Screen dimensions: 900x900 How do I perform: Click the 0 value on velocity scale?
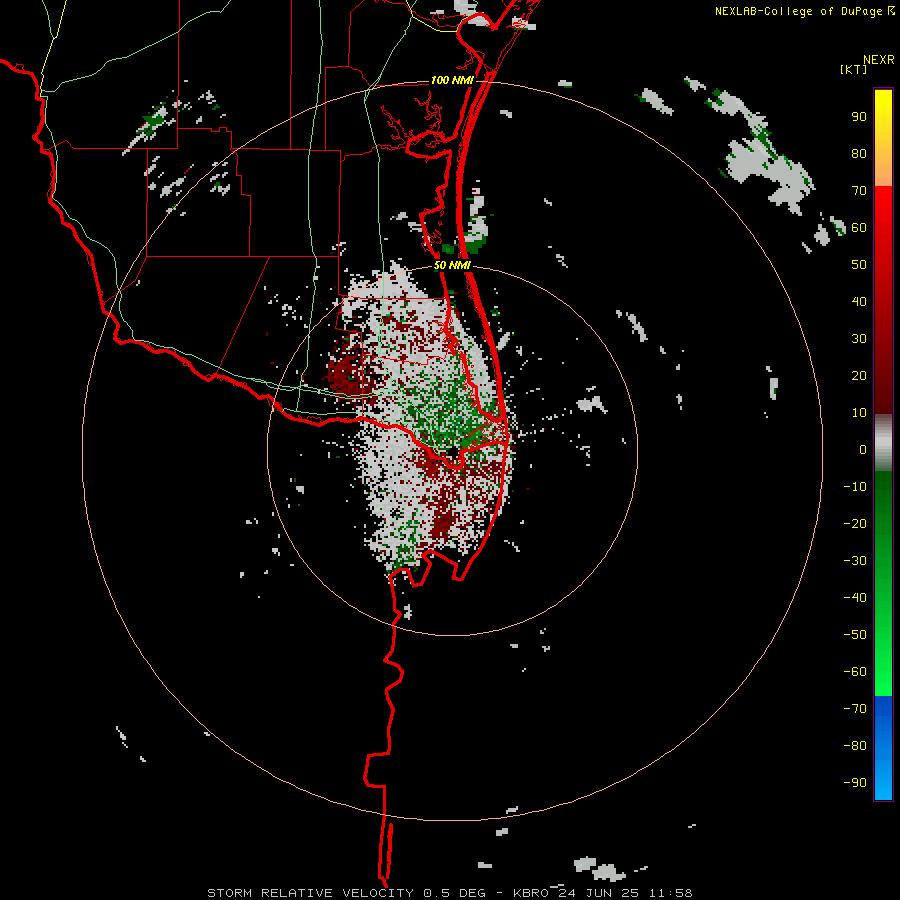(863, 449)
